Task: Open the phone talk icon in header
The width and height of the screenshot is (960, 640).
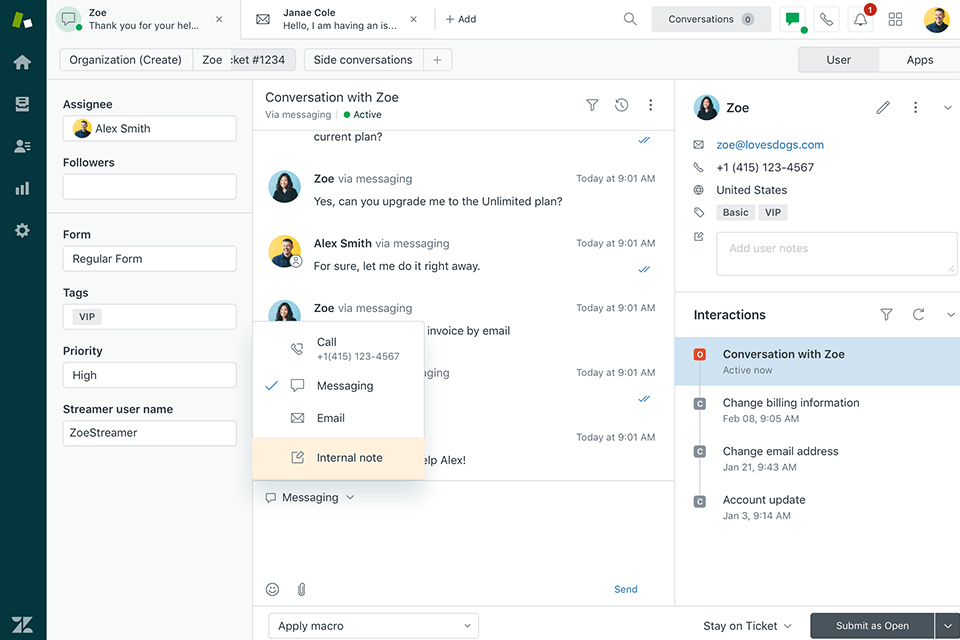Action: pyautogui.click(x=827, y=19)
